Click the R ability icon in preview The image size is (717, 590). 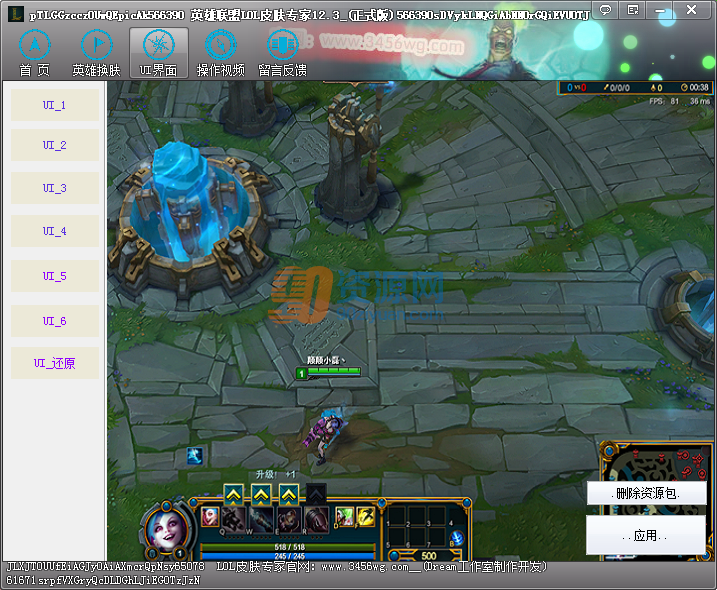click(x=316, y=519)
